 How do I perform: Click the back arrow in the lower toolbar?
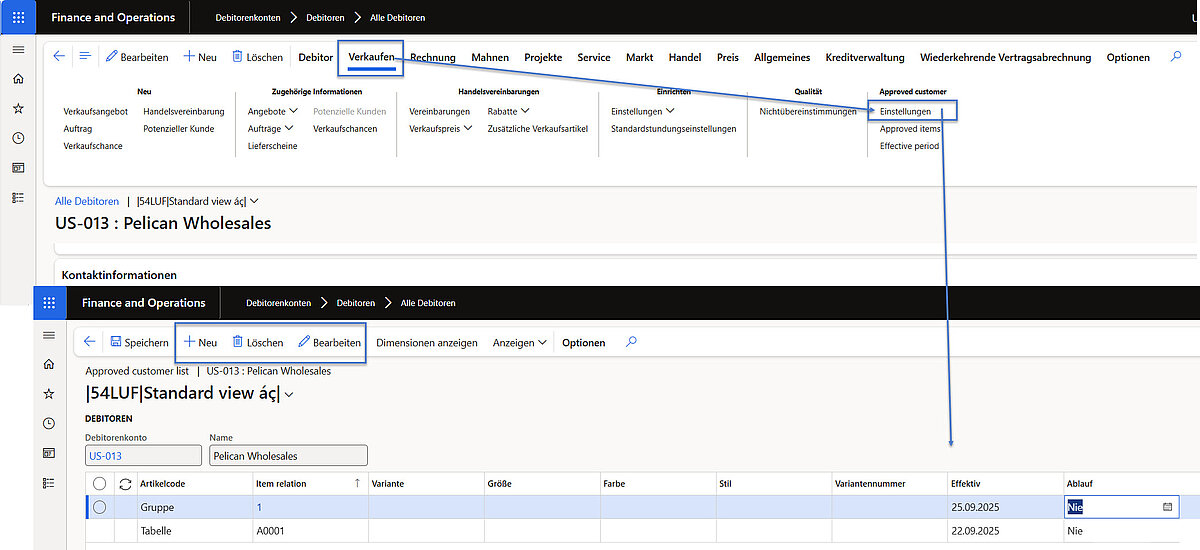click(89, 342)
